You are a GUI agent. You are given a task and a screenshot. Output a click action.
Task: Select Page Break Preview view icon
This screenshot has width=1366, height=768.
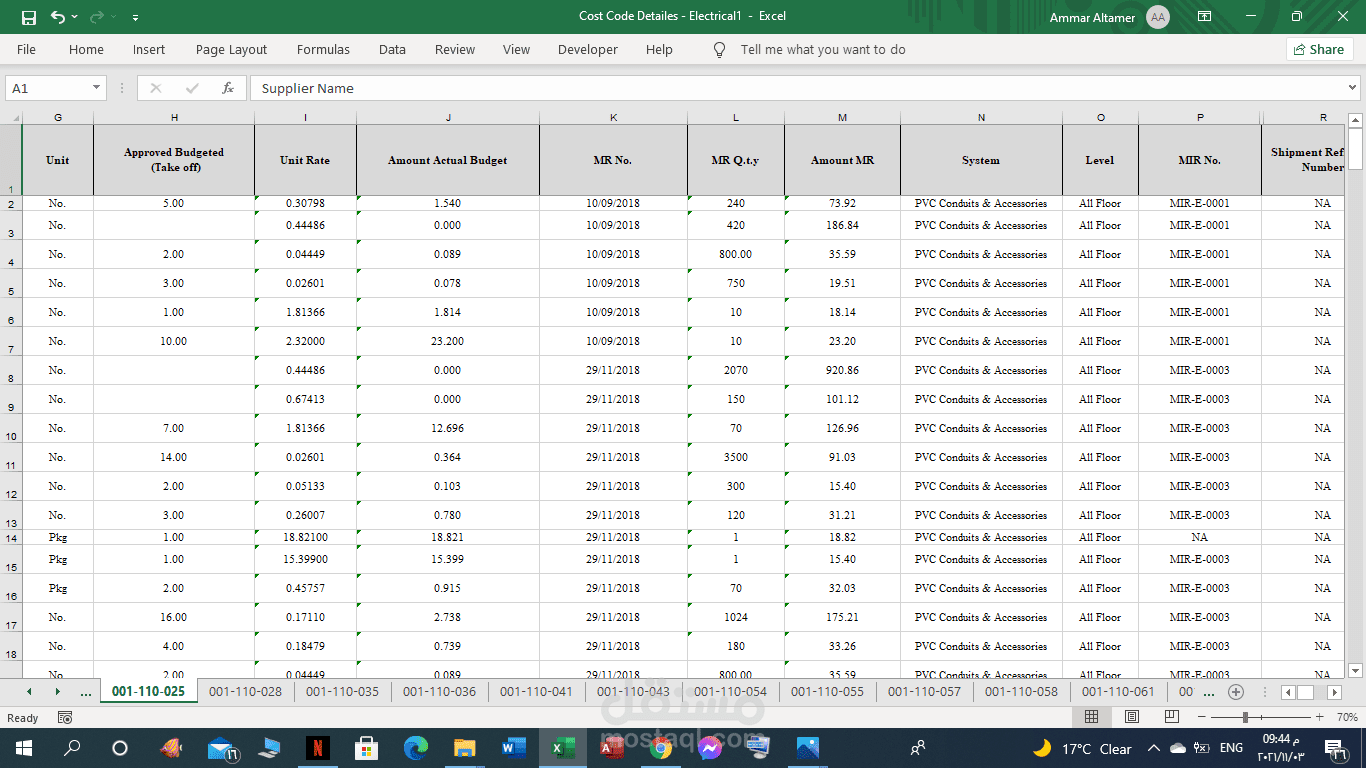1170,717
